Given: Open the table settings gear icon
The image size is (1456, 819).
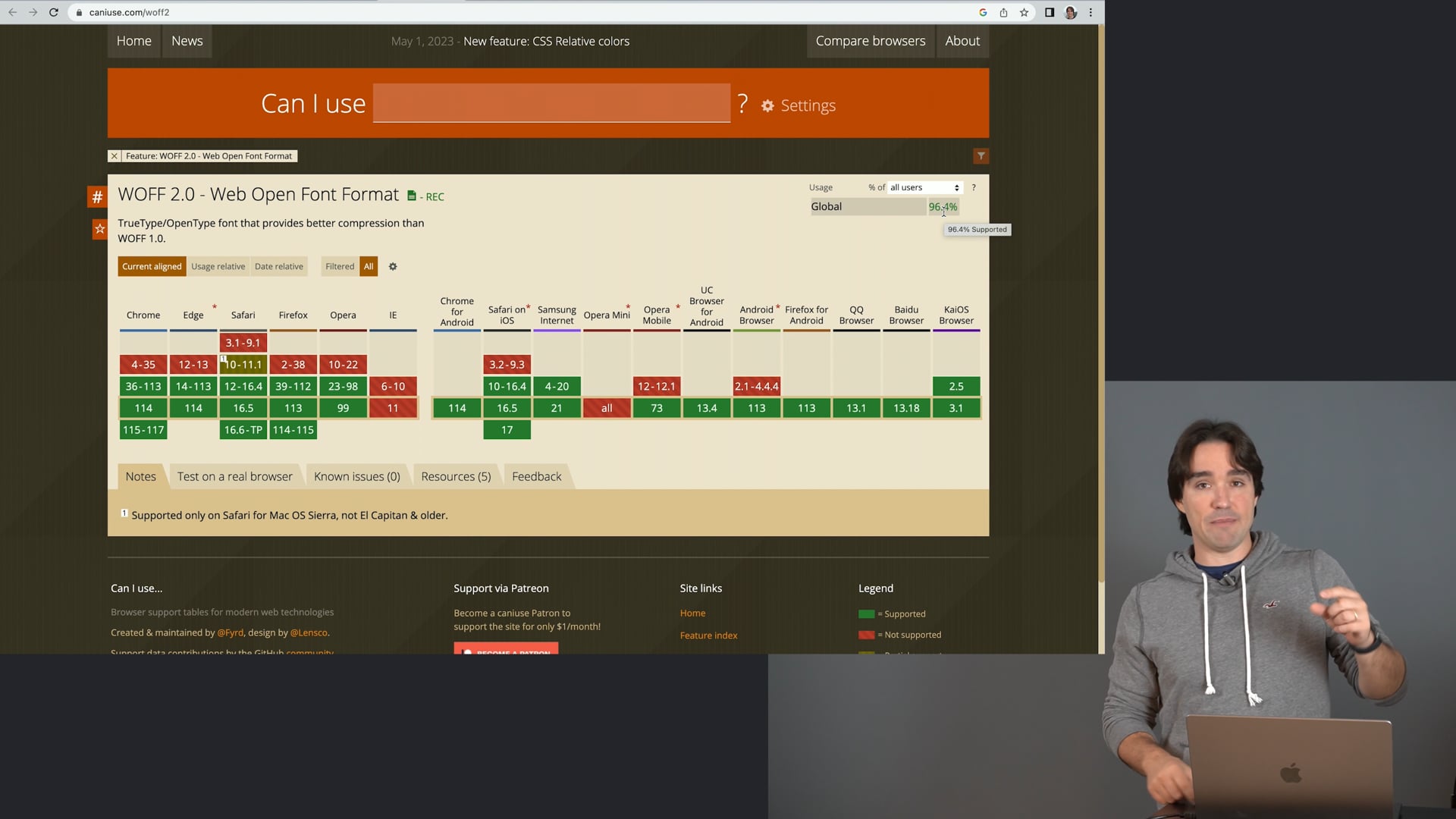Looking at the screenshot, I should 393,267.
